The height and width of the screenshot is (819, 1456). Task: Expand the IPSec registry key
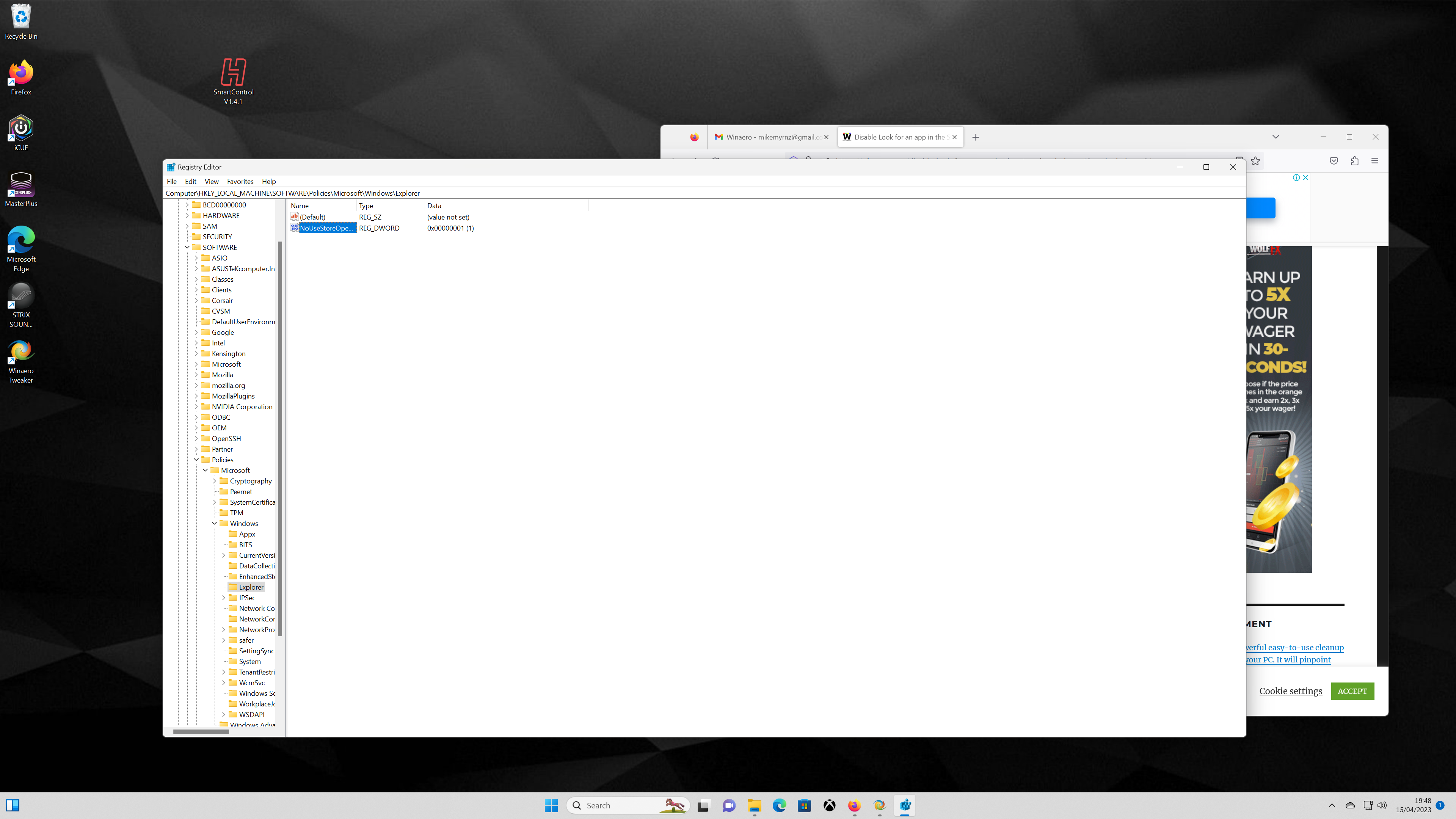tap(223, 598)
